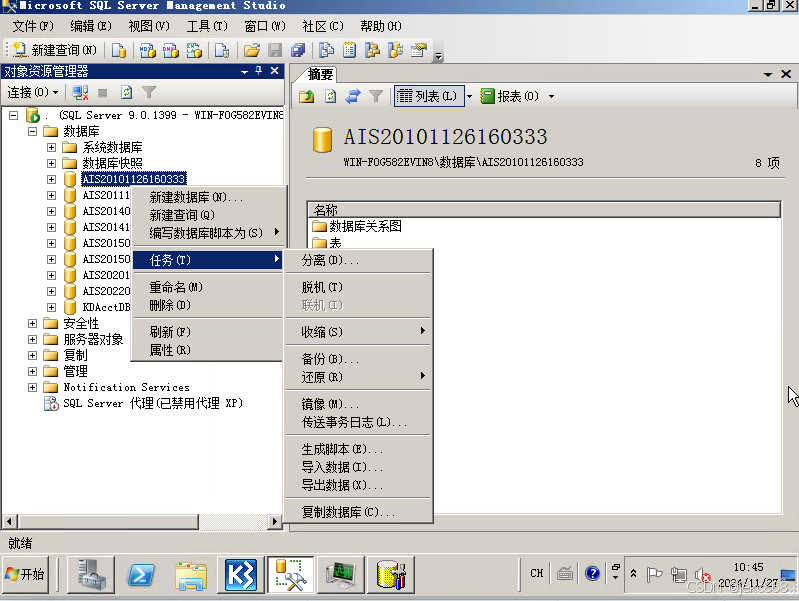799x601 pixels.
Task: Open the List view dropdown arrow
Action: coord(469,96)
